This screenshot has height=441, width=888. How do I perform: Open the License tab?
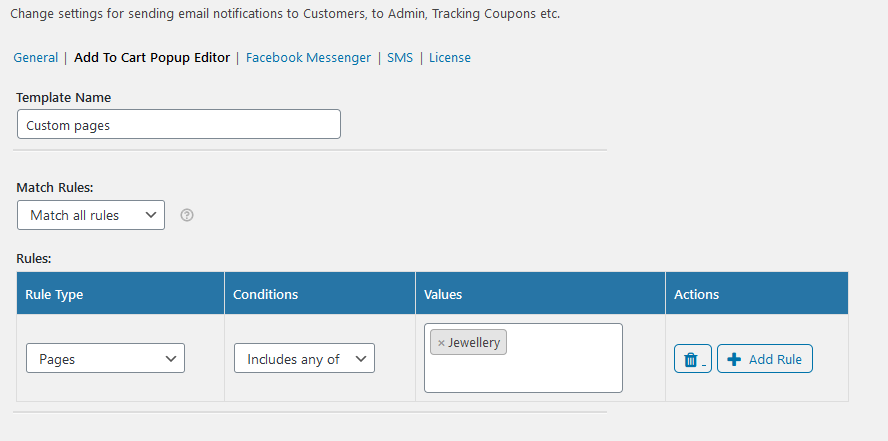click(450, 58)
